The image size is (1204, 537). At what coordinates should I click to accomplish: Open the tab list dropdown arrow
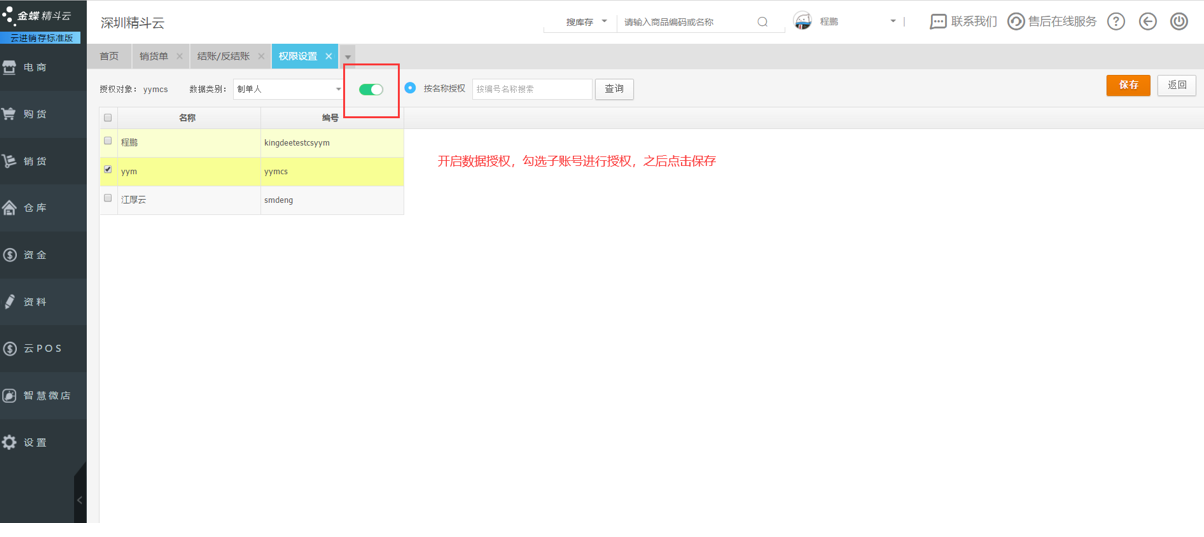click(x=348, y=57)
